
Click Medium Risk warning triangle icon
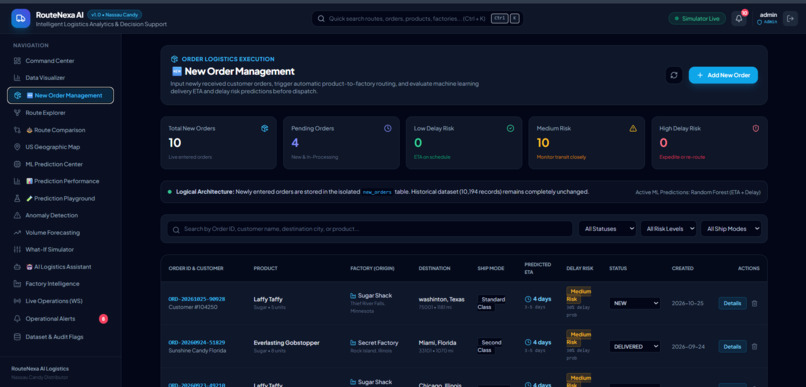tap(633, 128)
